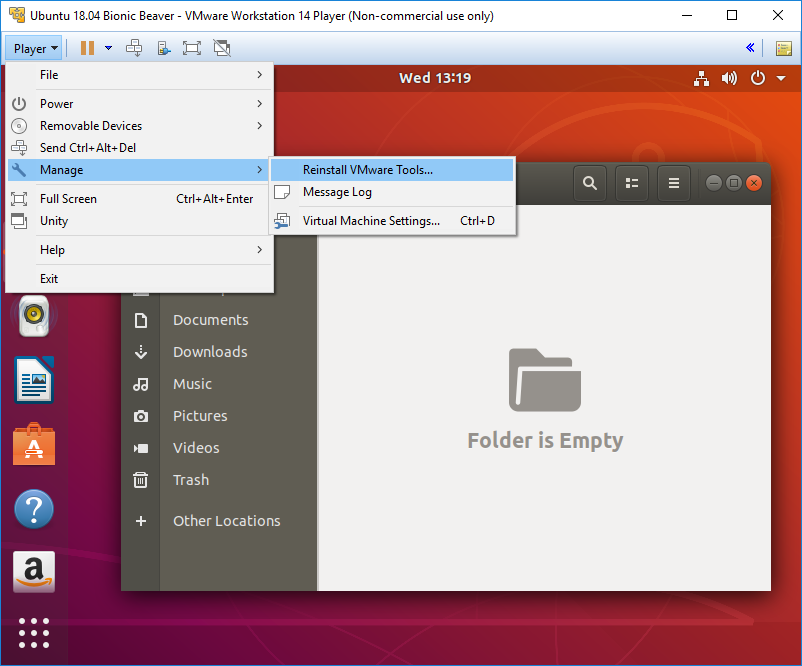Open the notes icon at toolbar right
Image resolution: width=802 pixels, height=666 pixels.
point(784,48)
